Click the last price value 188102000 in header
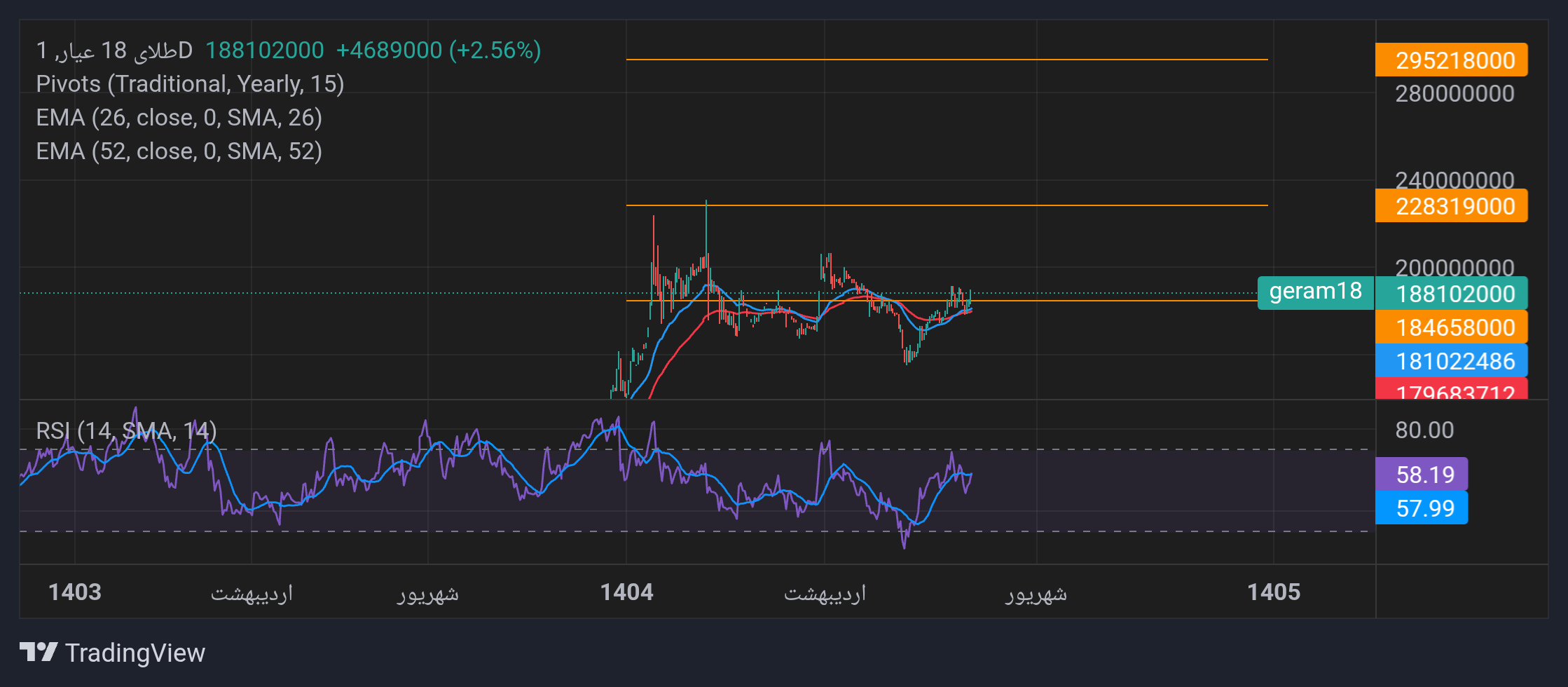The image size is (1568, 687). point(265,50)
